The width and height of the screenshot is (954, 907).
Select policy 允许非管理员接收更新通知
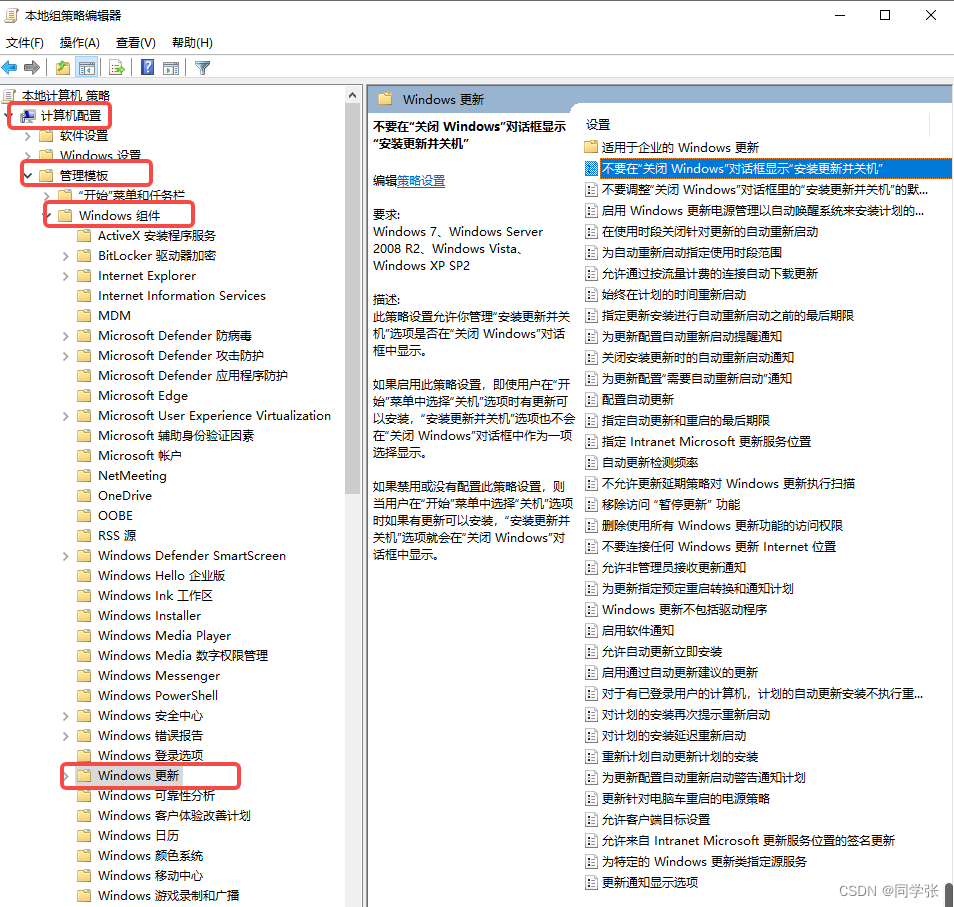674,568
